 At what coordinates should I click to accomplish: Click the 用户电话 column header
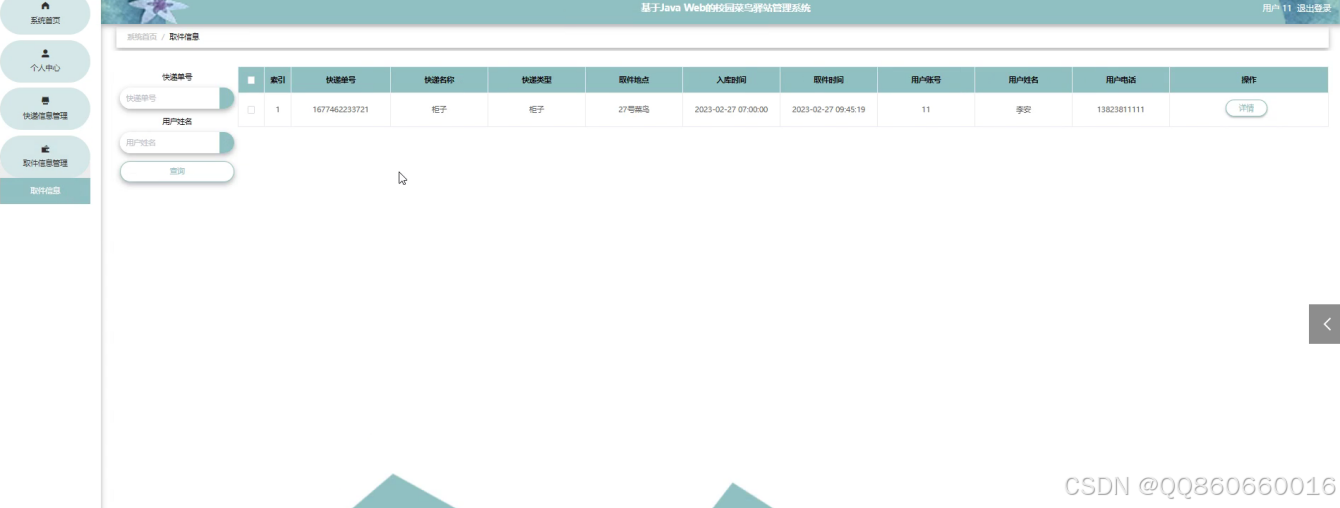(1121, 80)
